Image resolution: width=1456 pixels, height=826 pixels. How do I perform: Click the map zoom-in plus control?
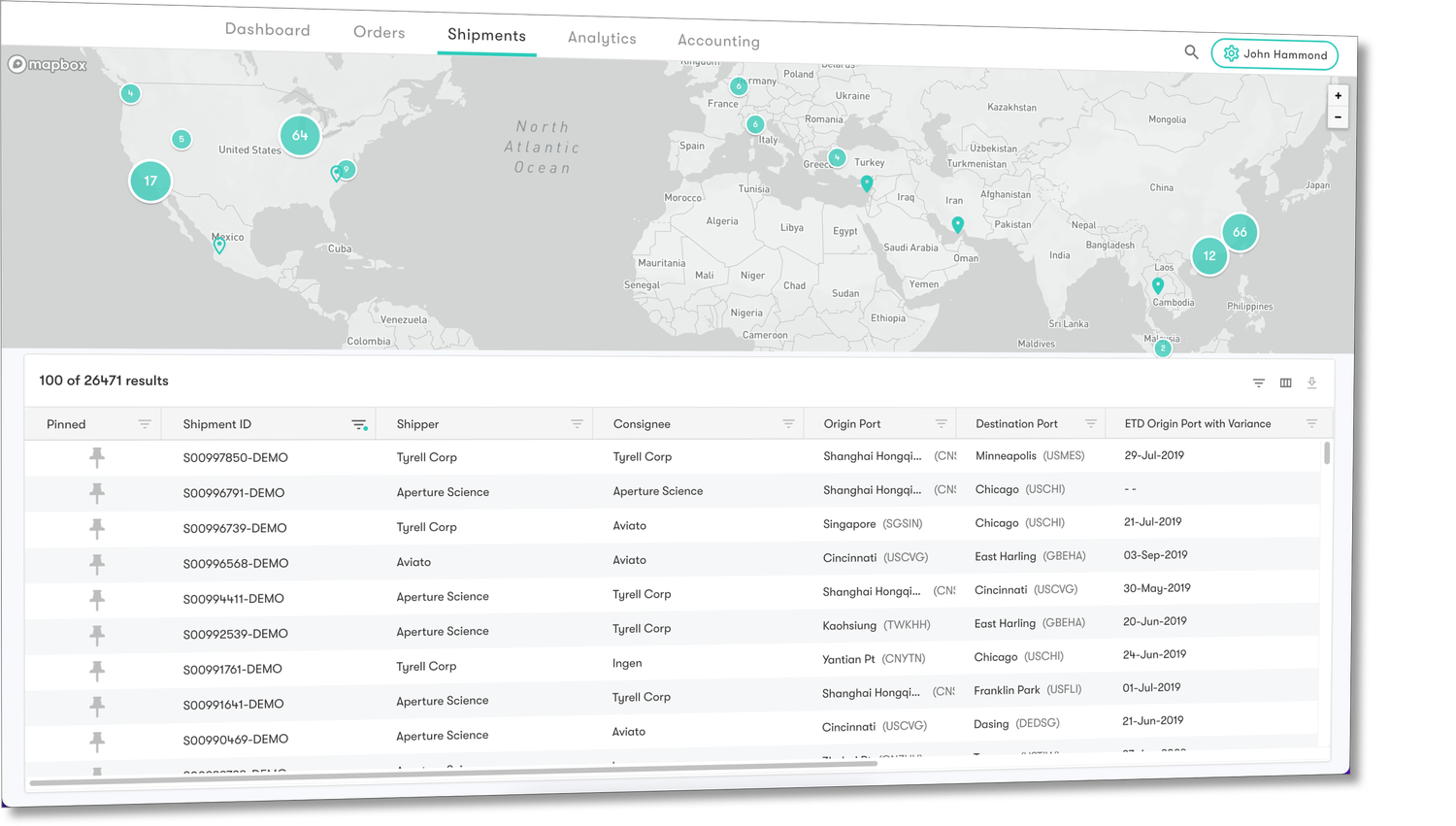pos(1338,95)
